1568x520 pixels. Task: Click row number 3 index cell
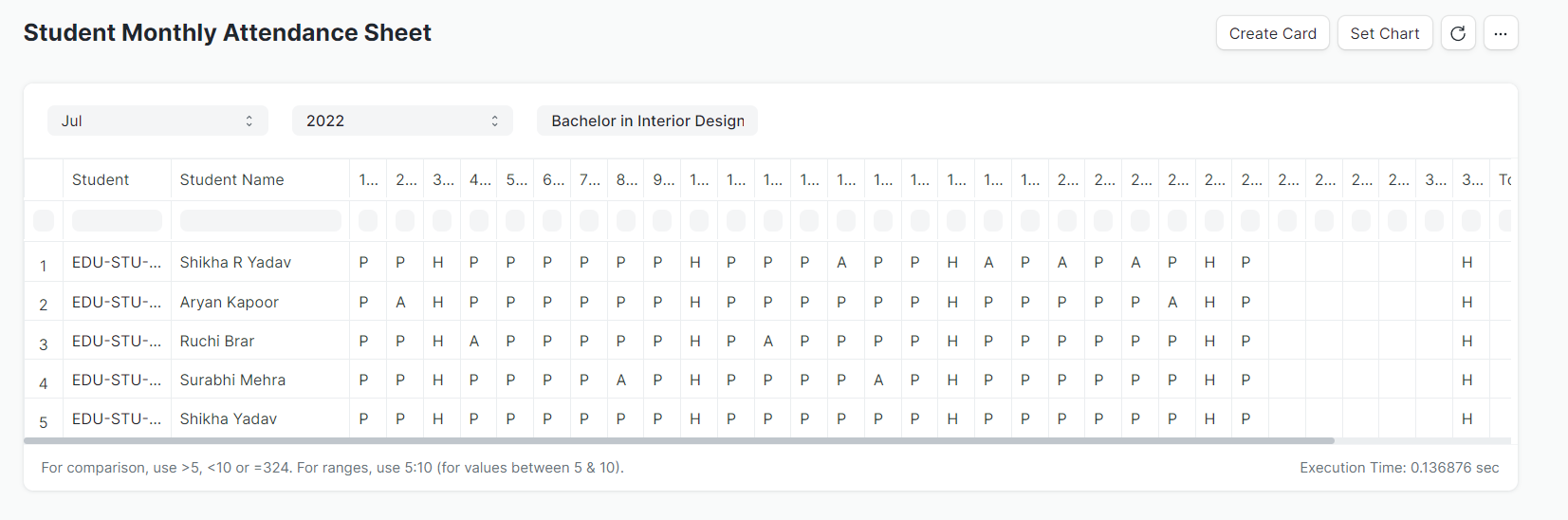point(43,344)
